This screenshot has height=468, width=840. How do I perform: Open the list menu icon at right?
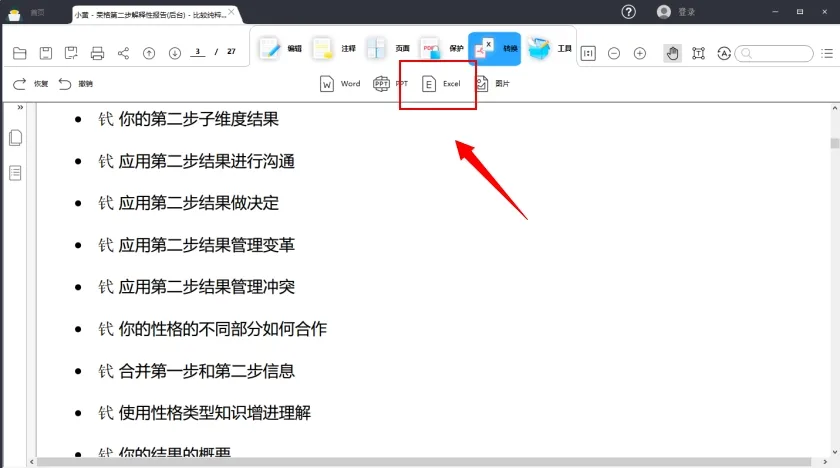[827, 53]
